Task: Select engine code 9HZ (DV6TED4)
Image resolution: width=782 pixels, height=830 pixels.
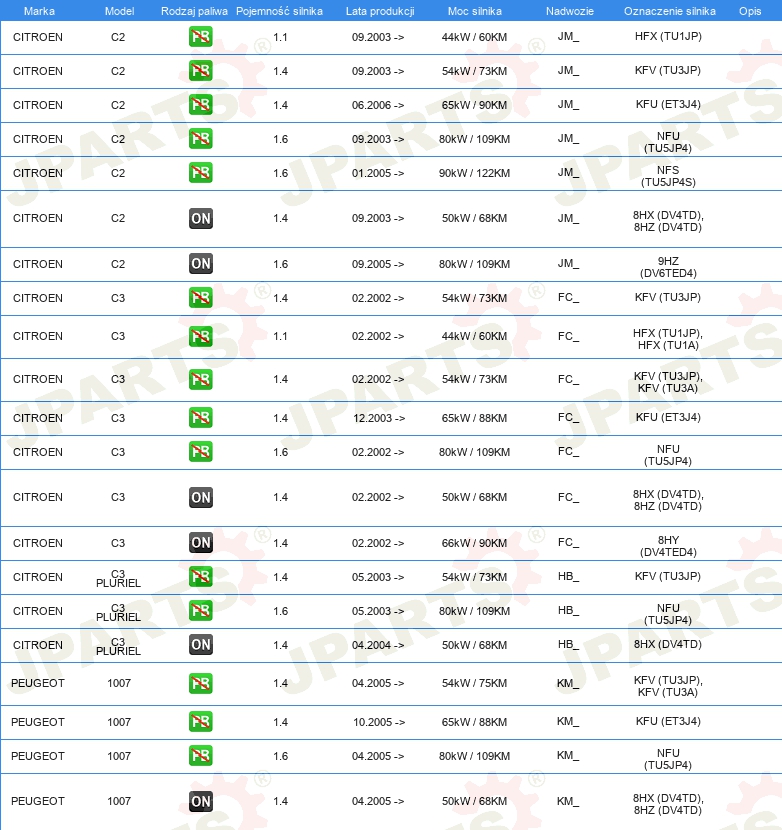Action: coord(668,267)
